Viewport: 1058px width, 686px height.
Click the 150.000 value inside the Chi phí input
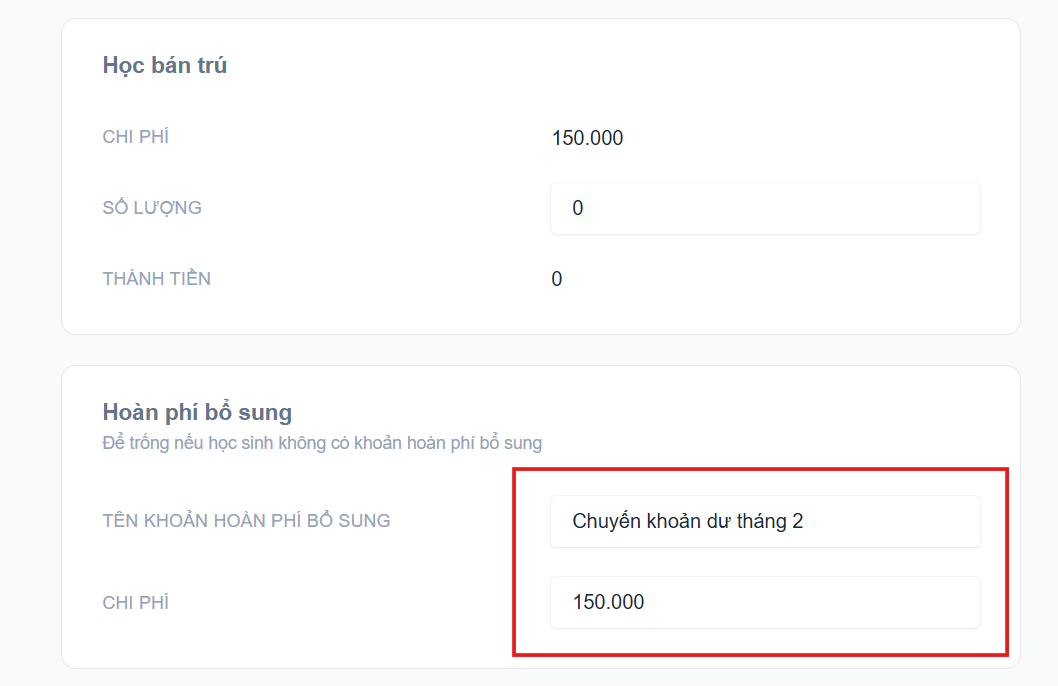coord(608,602)
